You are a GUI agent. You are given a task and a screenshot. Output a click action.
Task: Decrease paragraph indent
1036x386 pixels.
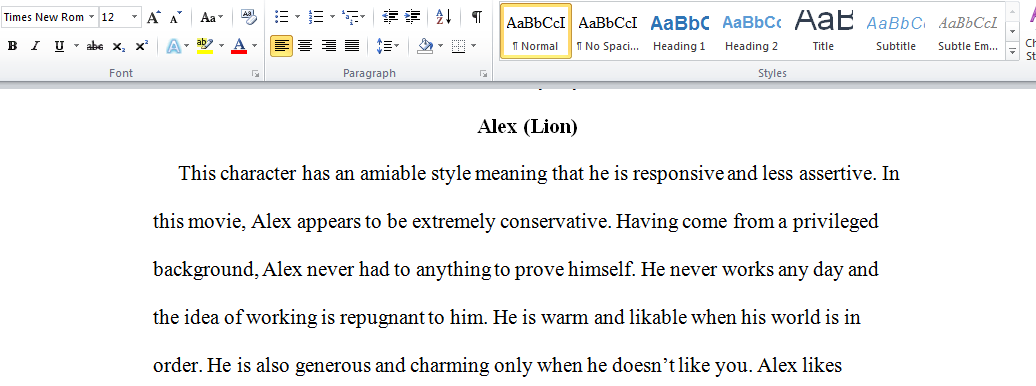click(390, 17)
